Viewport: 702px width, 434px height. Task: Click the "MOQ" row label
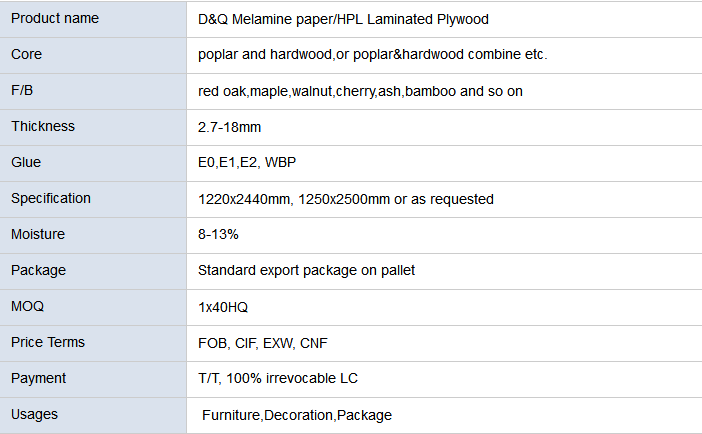[x=27, y=306]
